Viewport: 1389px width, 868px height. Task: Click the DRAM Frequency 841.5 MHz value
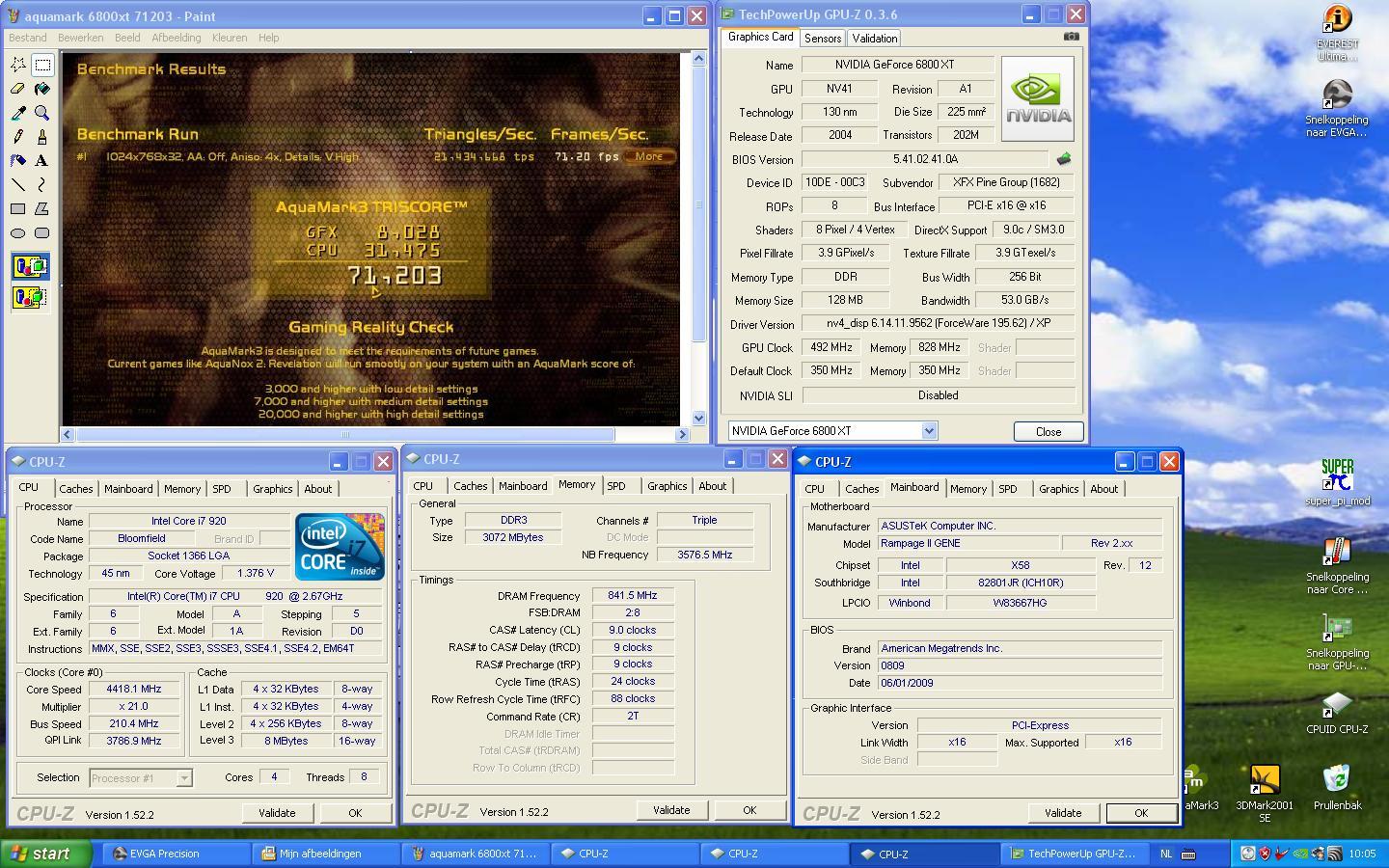pyautogui.click(x=633, y=596)
